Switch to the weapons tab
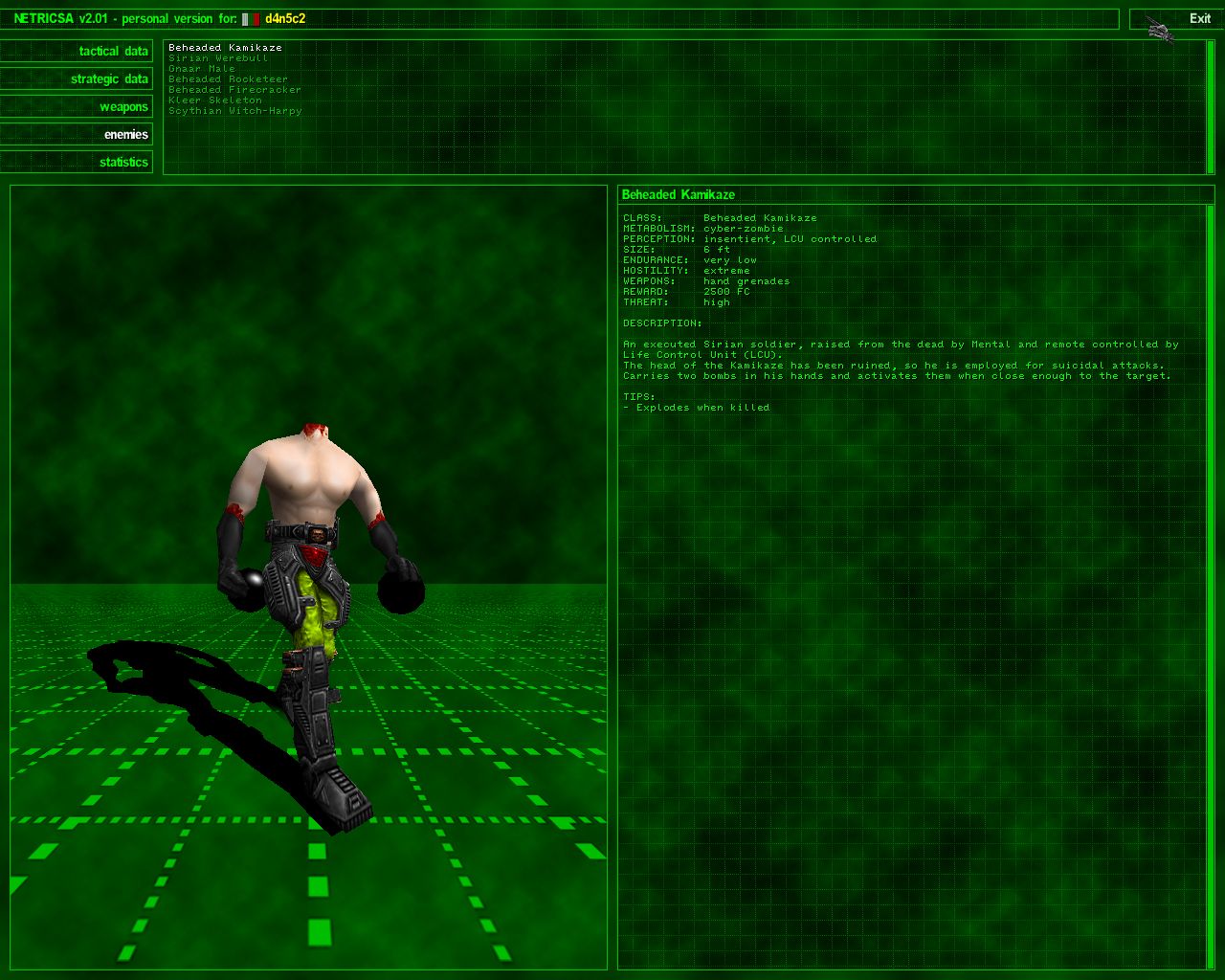 coord(77,106)
